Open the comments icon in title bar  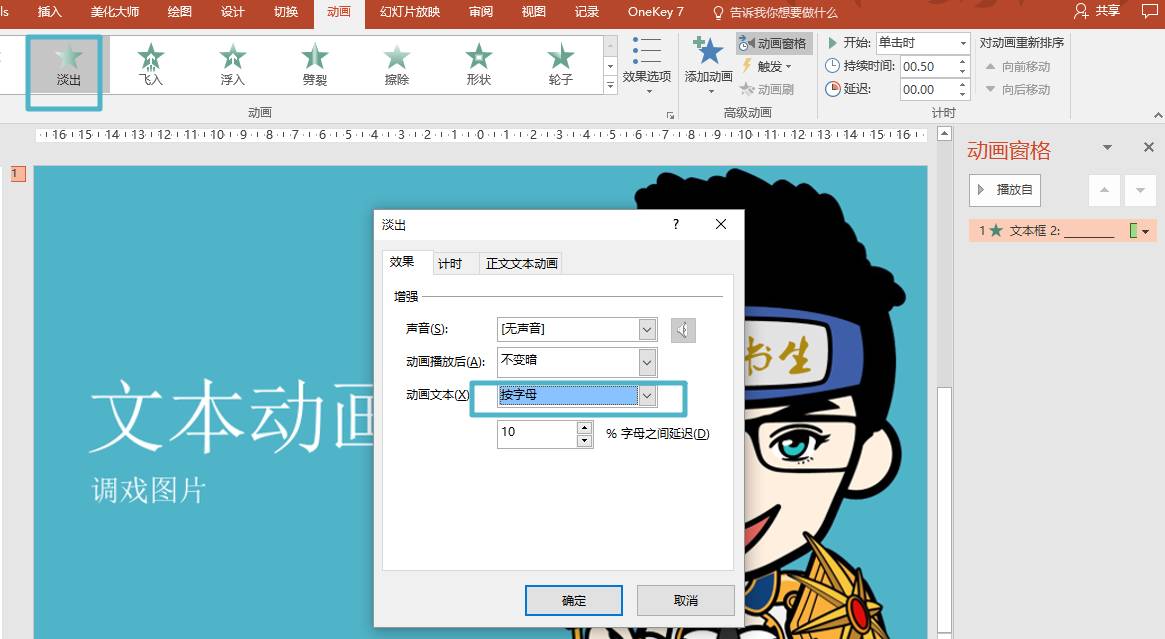[x=1149, y=11]
